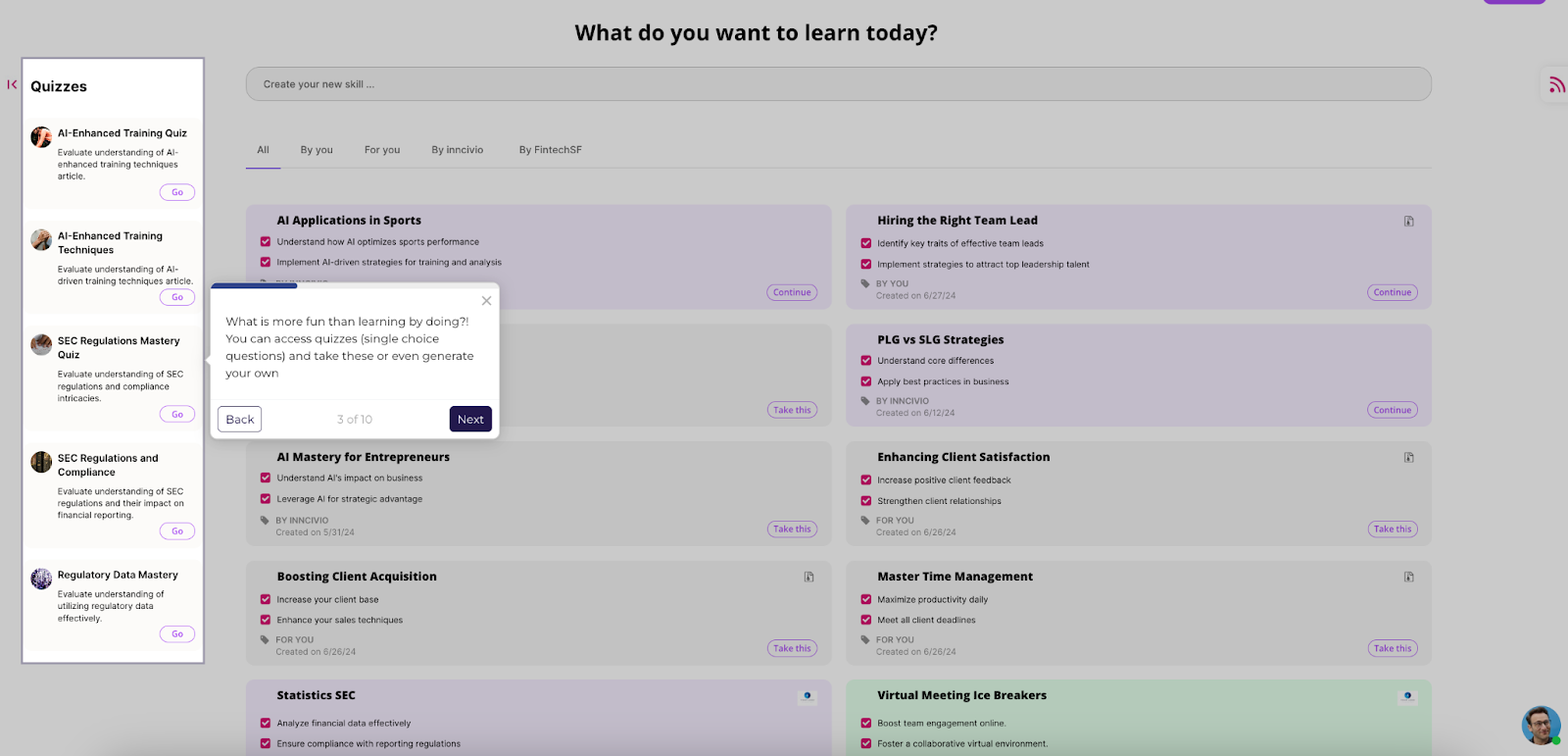Click the tour progress bar indicator
Screen dimensions: 1568x756
[254, 286]
